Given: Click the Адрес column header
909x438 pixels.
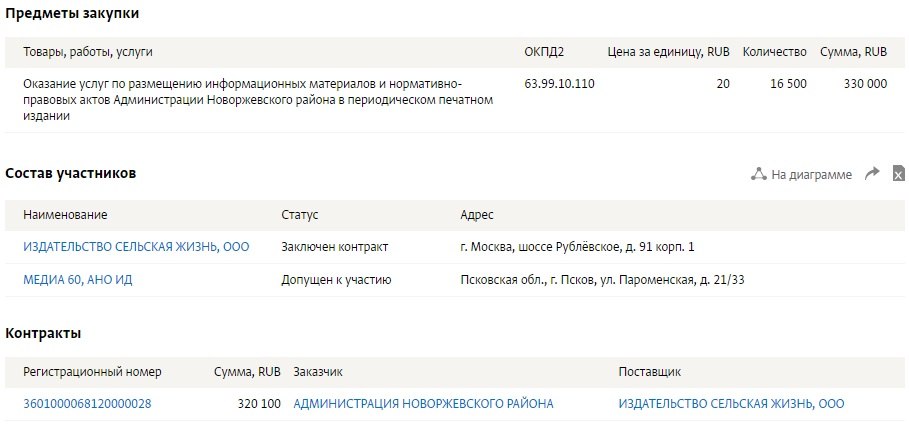Looking at the screenshot, I should pos(476,215).
